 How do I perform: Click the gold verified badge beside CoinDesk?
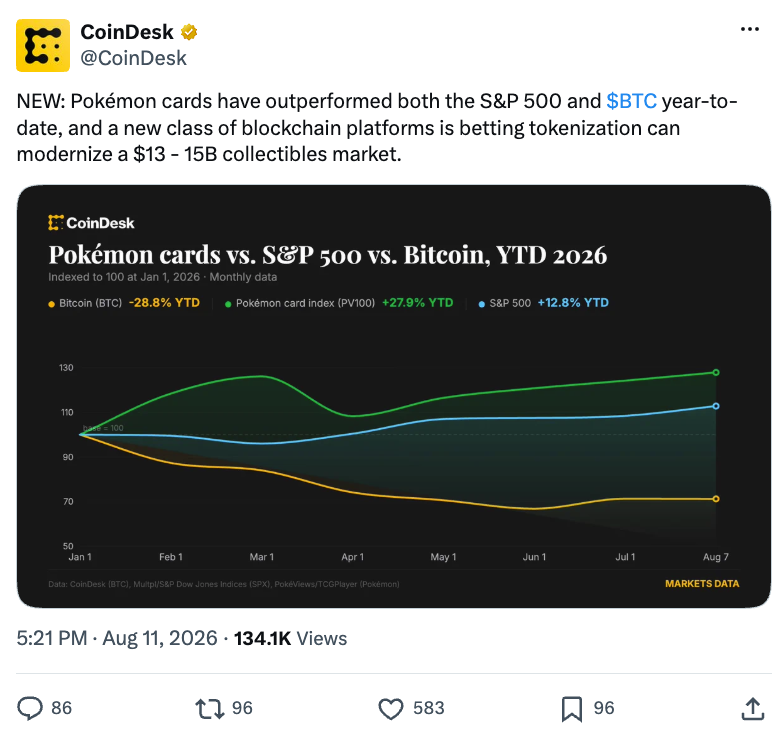(x=189, y=32)
